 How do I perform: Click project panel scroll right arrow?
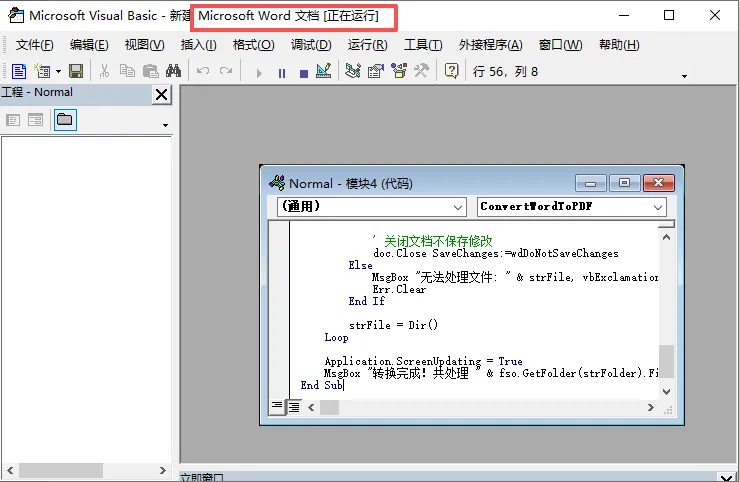pyautogui.click(x=163, y=470)
